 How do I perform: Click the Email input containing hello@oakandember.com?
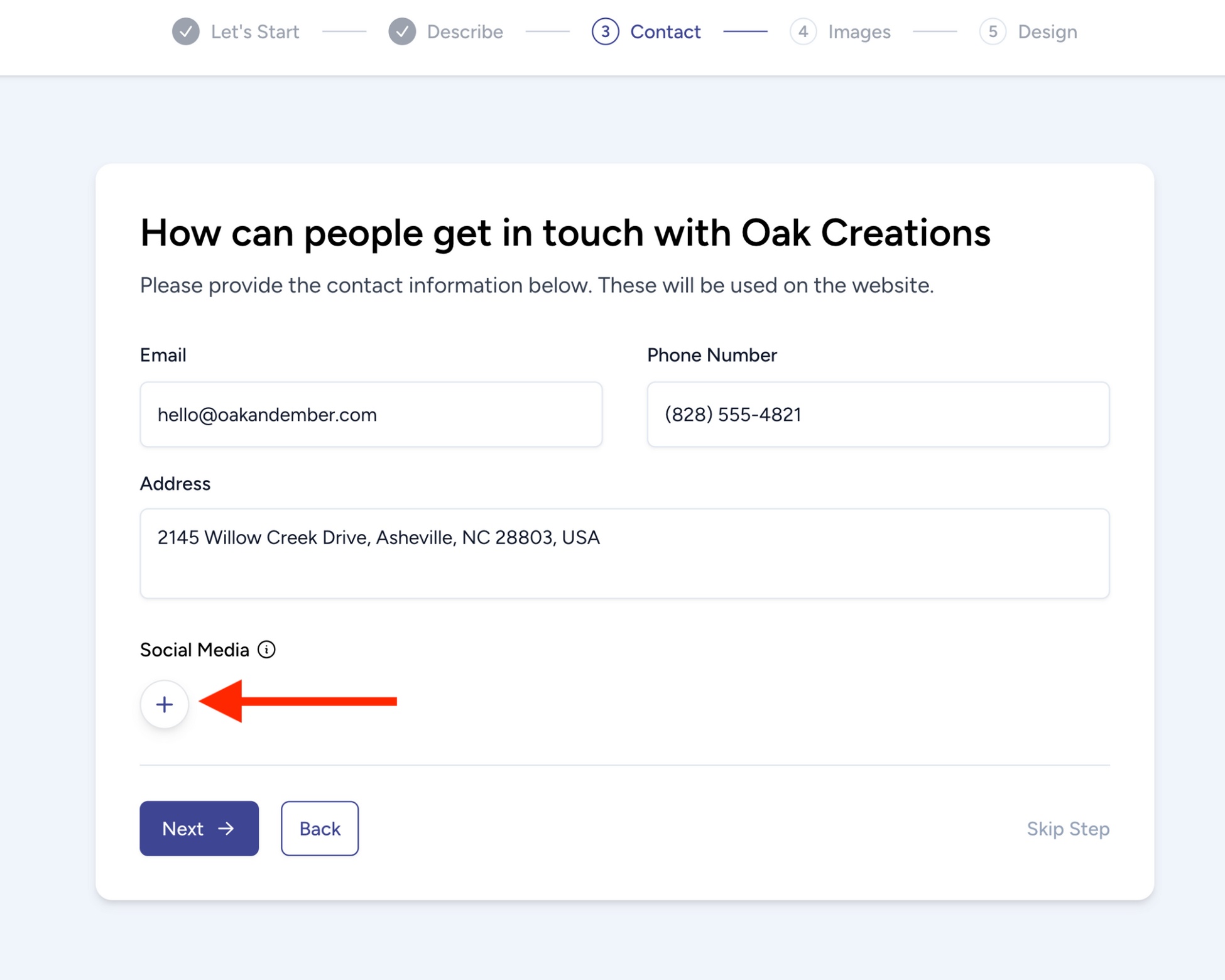371,415
